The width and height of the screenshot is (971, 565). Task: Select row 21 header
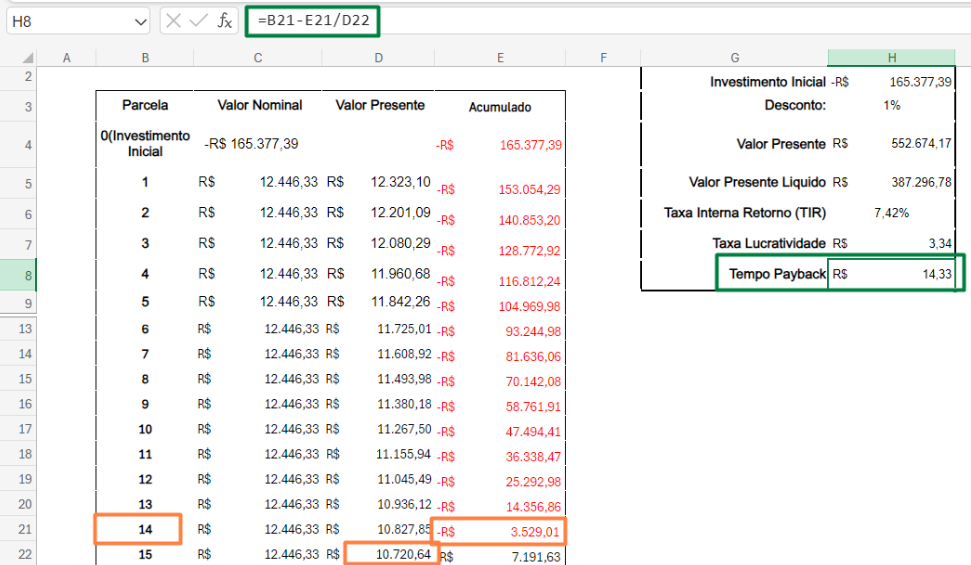(19, 529)
